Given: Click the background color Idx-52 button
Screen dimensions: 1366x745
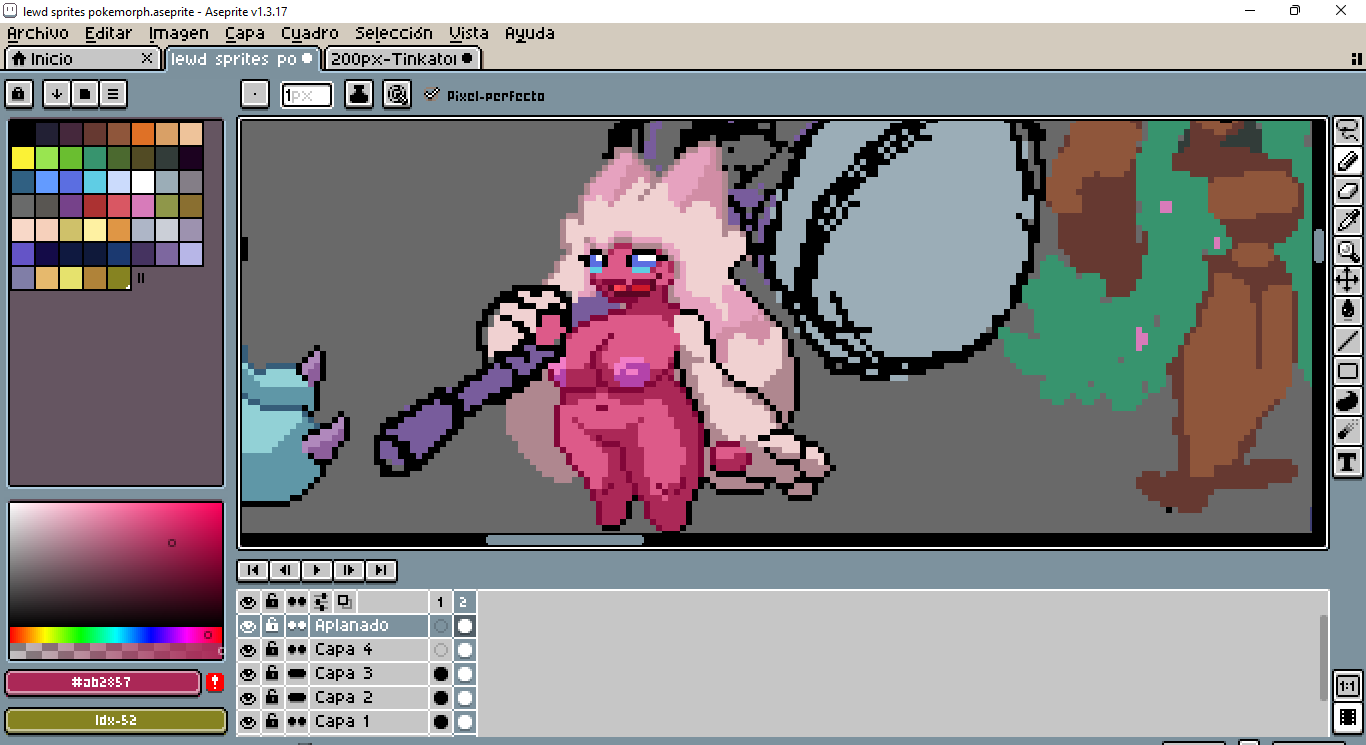Looking at the screenshot, I should pos(116,720).
